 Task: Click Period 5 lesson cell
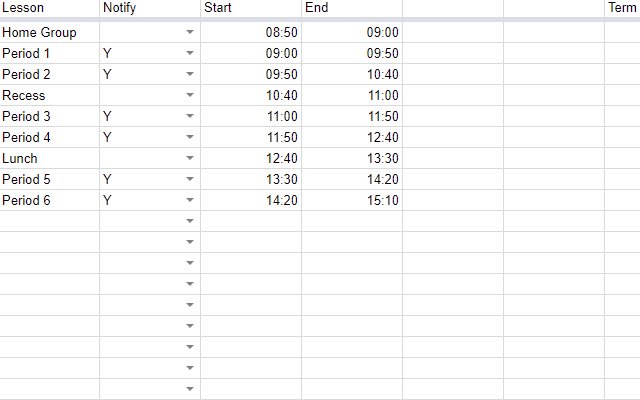tap(49, 179)
